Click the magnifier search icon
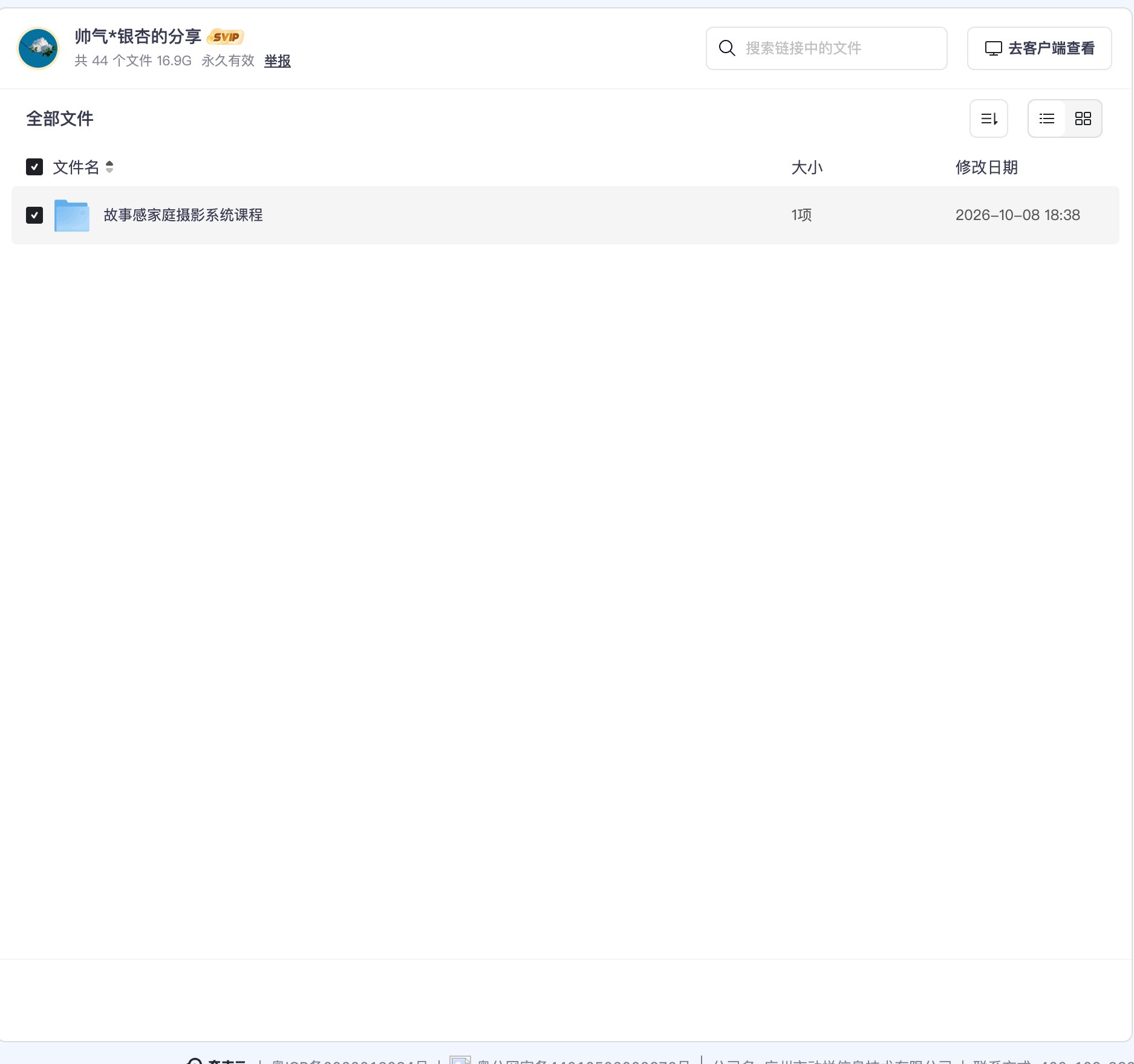This screenshot has width=1134, height=1064. pyautogui.click(x=727, y=48)
